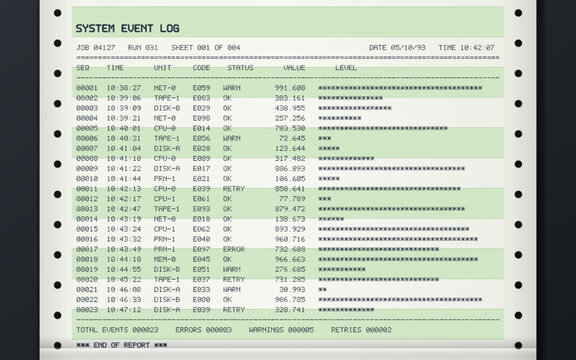Image resolution: width=576 pixels, height=360 pixels.
Task: Click the 'MEM-0' unit cell
Action: pos(165,259)
